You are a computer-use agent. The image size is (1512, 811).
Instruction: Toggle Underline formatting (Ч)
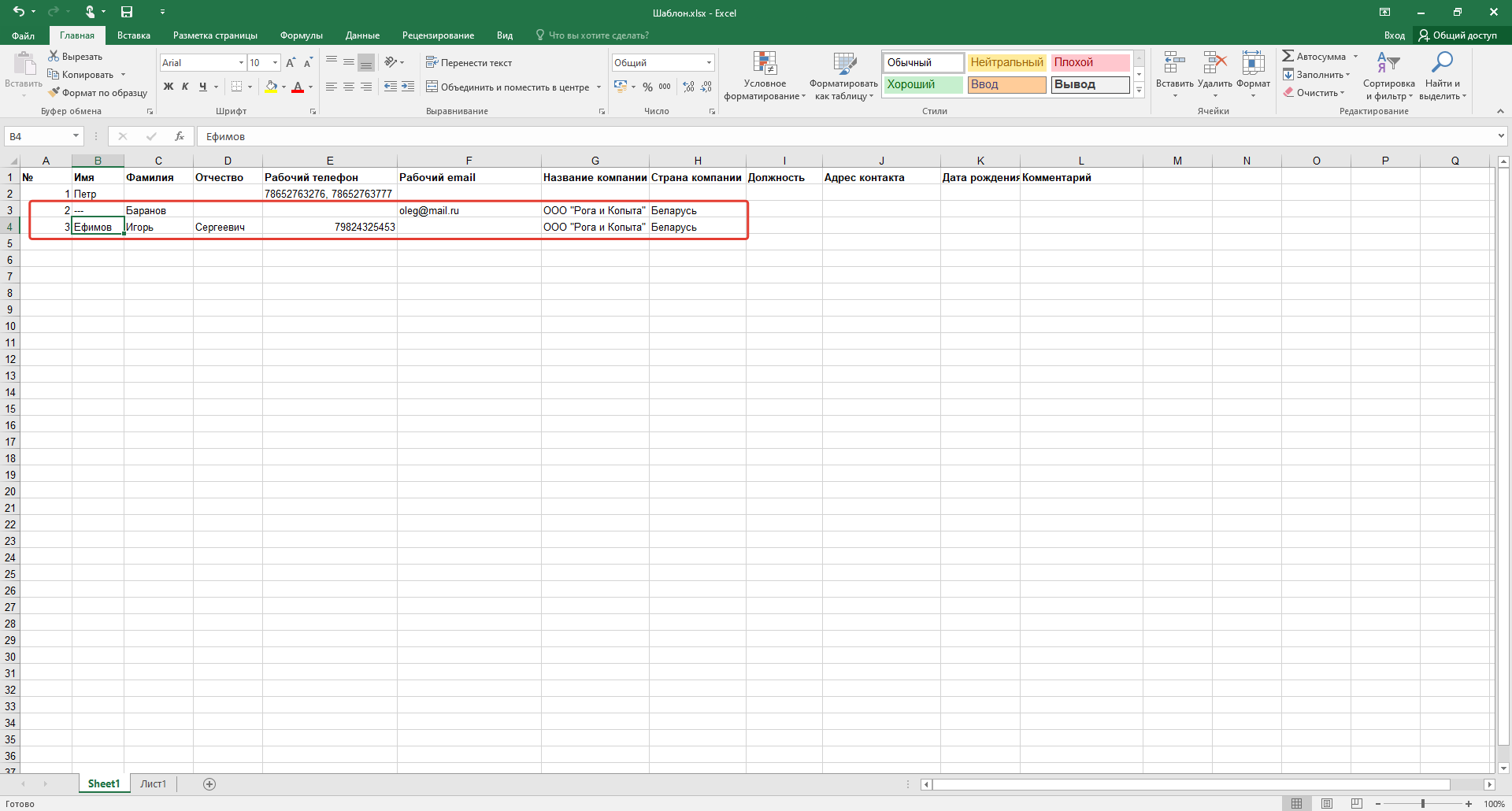(202, 87)
